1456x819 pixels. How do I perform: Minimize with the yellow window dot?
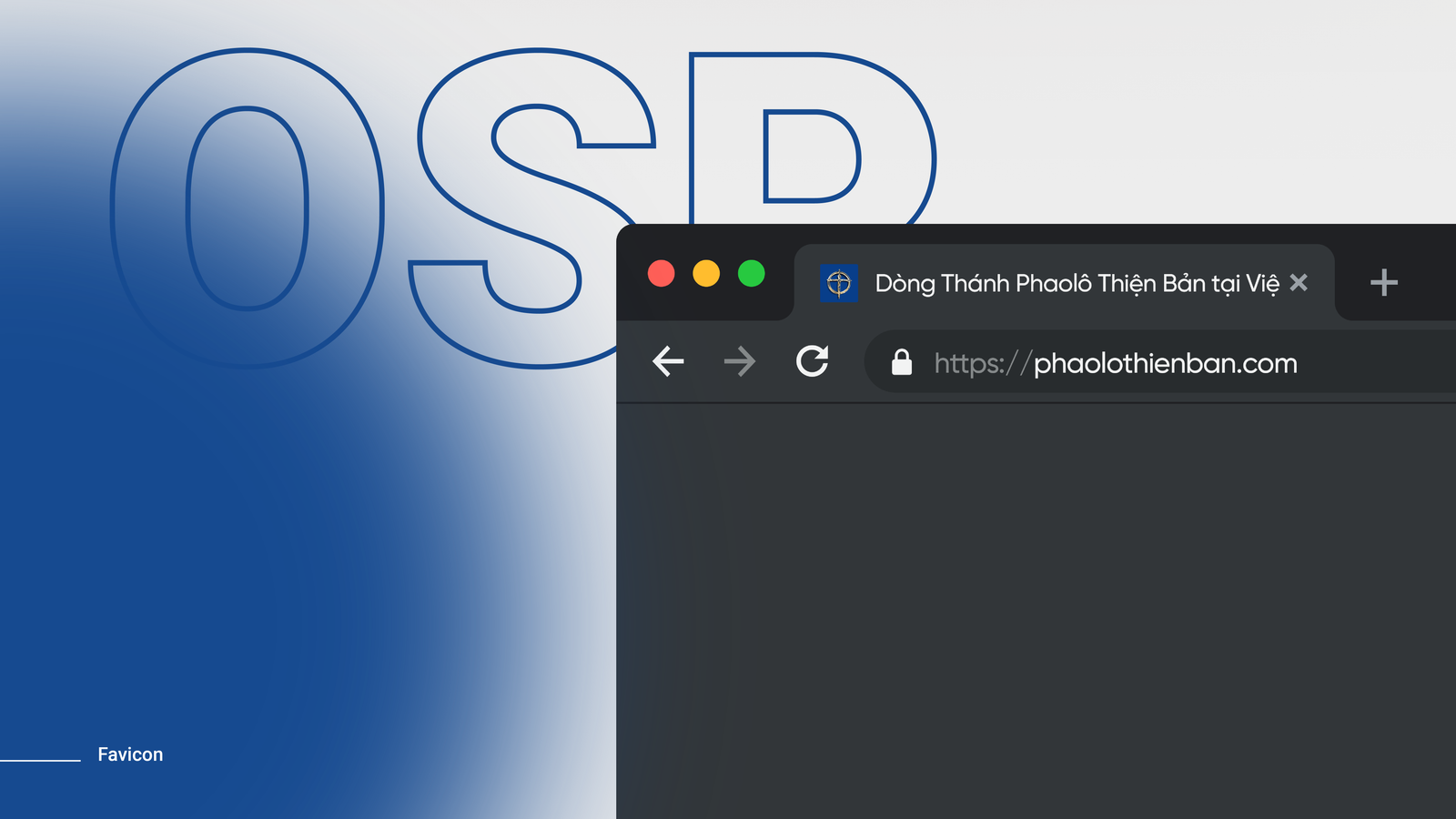click(x=706, y=273)
